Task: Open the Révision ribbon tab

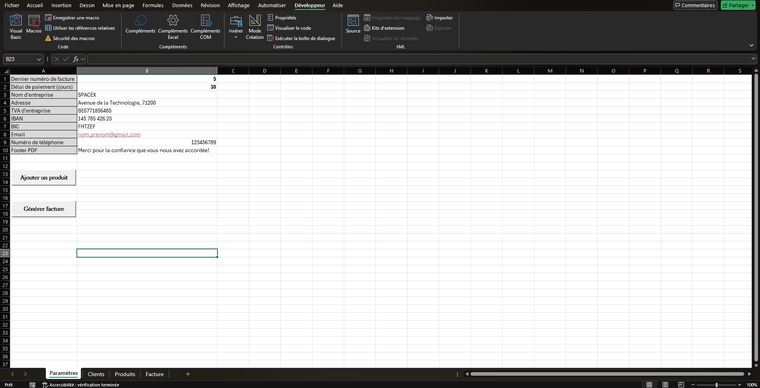Action: 210,5
